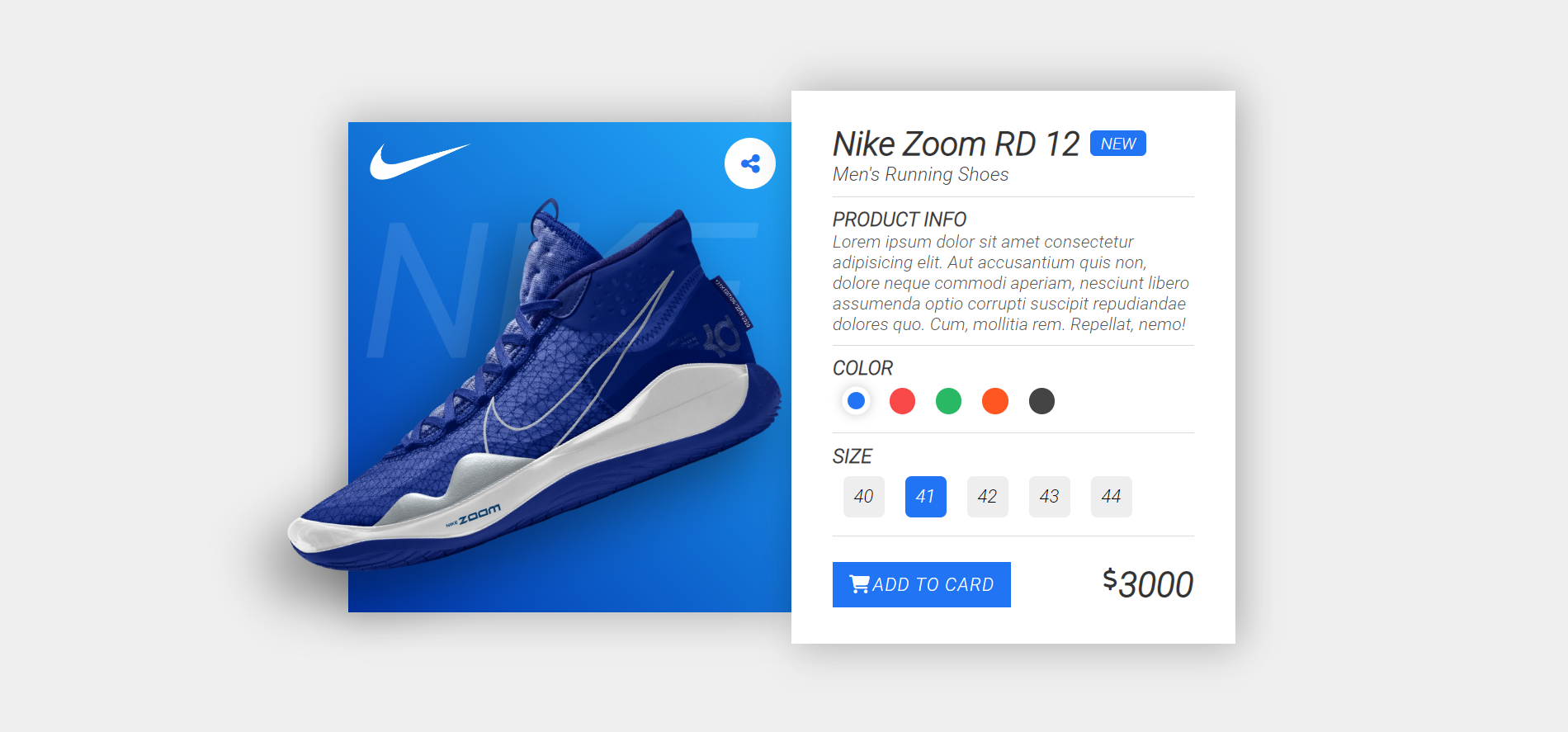Image resolution: width=1568 pixels, height=732 pixels.
Task: Click the ADD TO CARD button
Action: (x=922, y=584)
